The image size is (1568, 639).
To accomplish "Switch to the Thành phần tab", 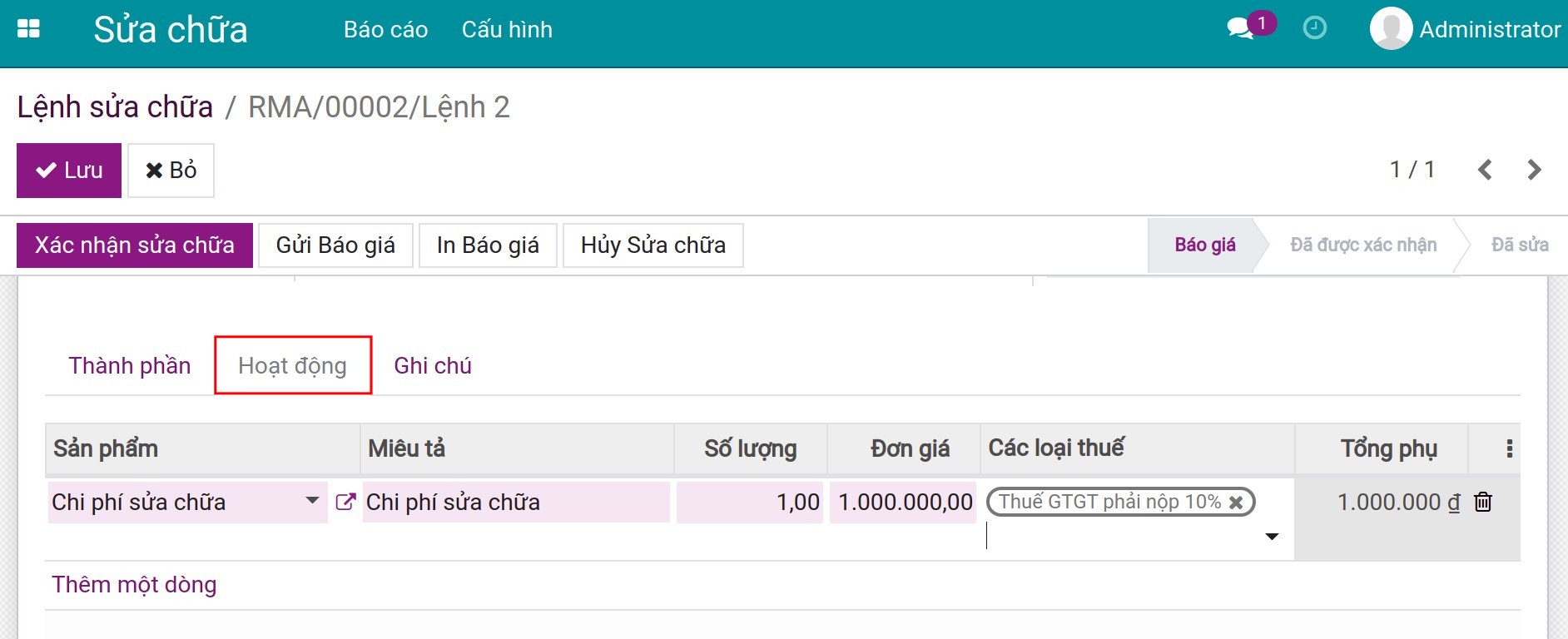I will [130, 365].
